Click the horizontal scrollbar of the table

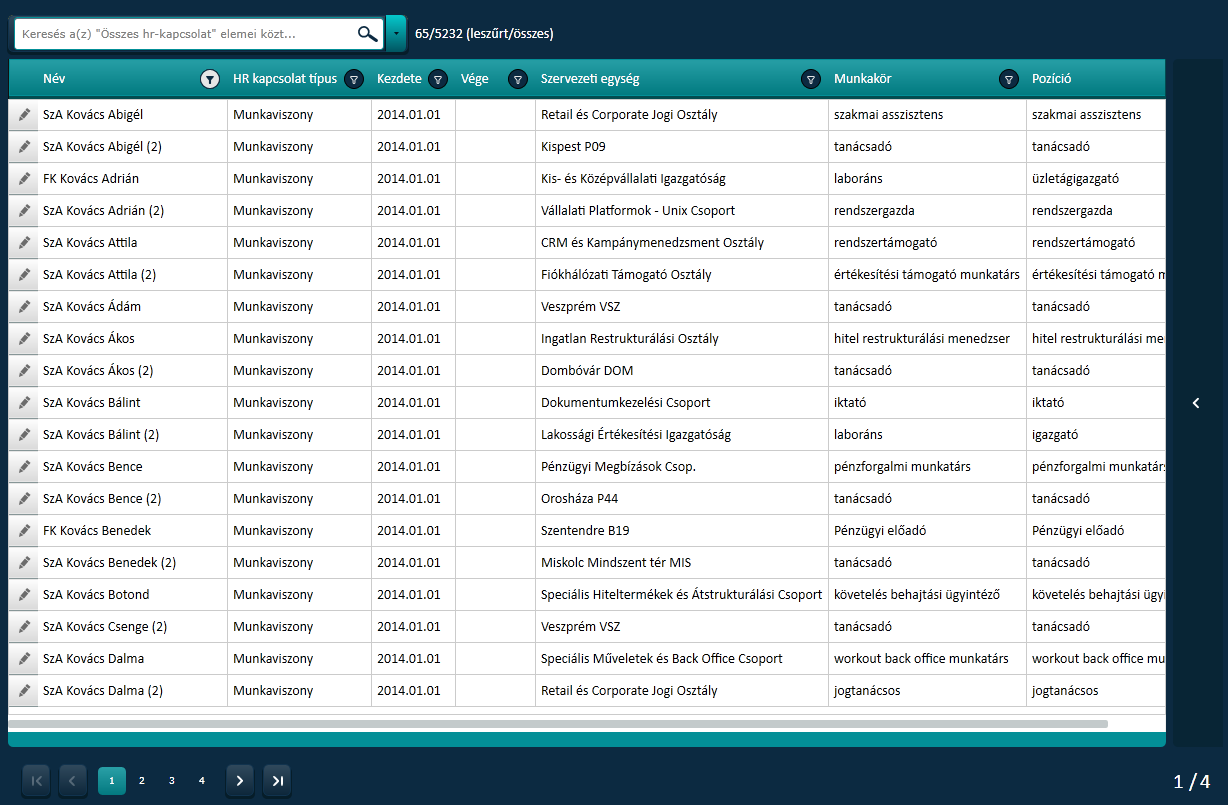558,723
